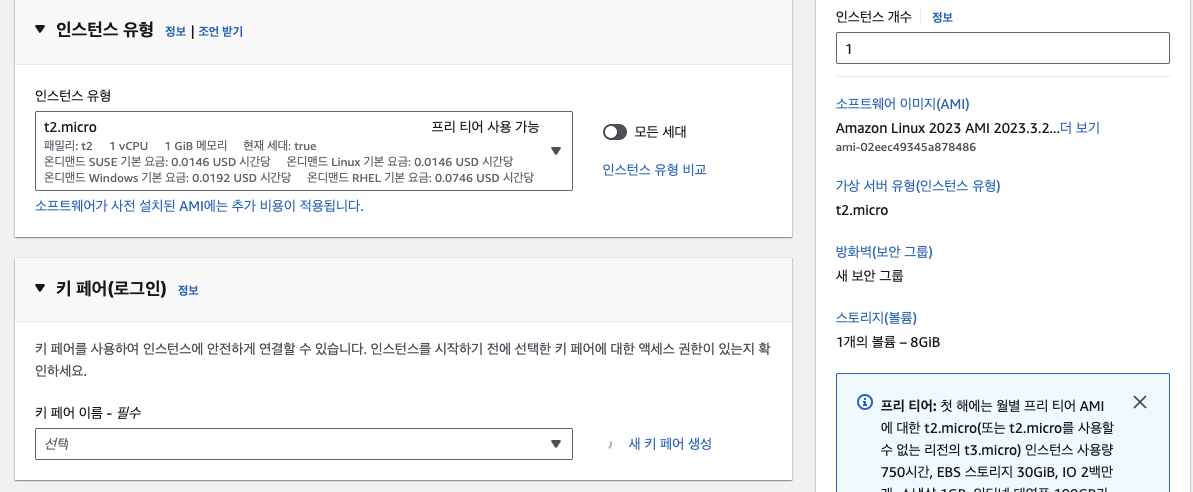Click 정보 link beside 인스턴스 개수
This screenshot has width=1193, height=492.
(942, 17)
